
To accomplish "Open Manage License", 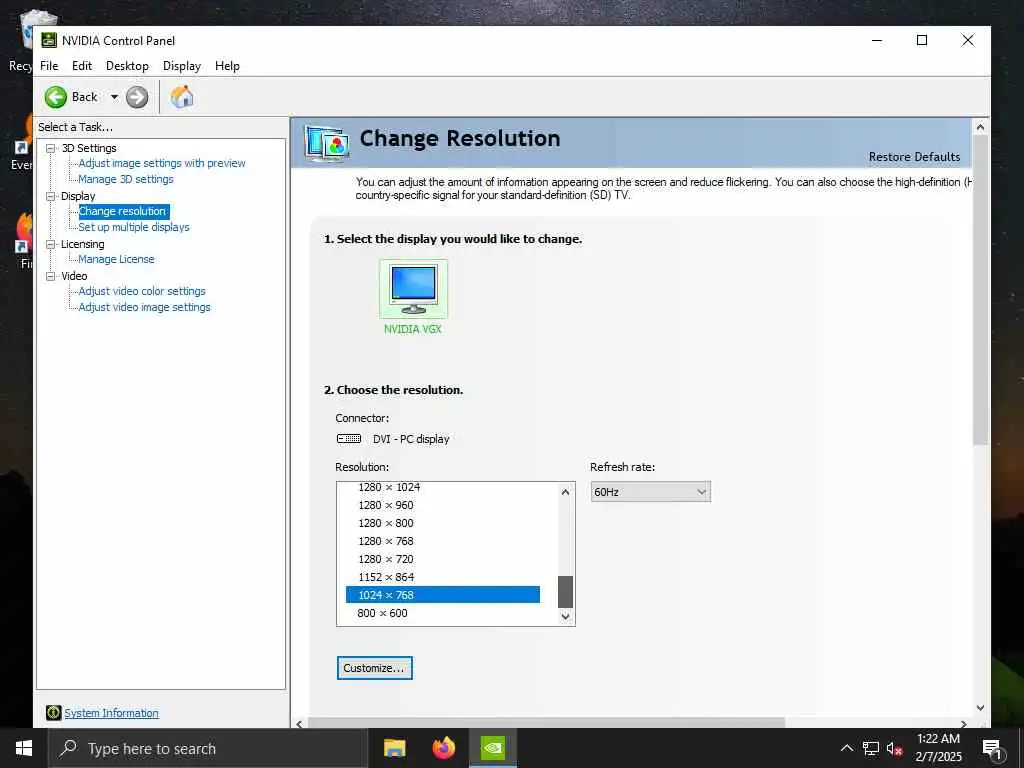I will click(x=116, y=259).
